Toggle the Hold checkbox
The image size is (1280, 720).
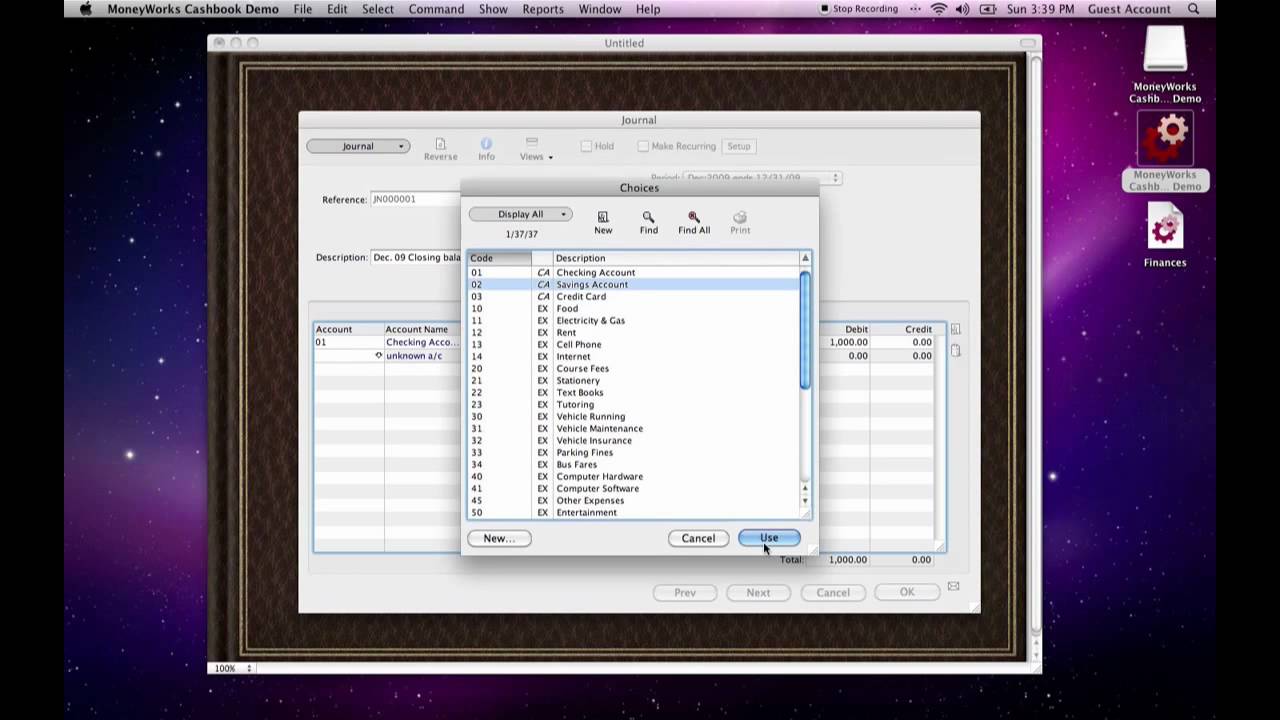coord(586,146)
